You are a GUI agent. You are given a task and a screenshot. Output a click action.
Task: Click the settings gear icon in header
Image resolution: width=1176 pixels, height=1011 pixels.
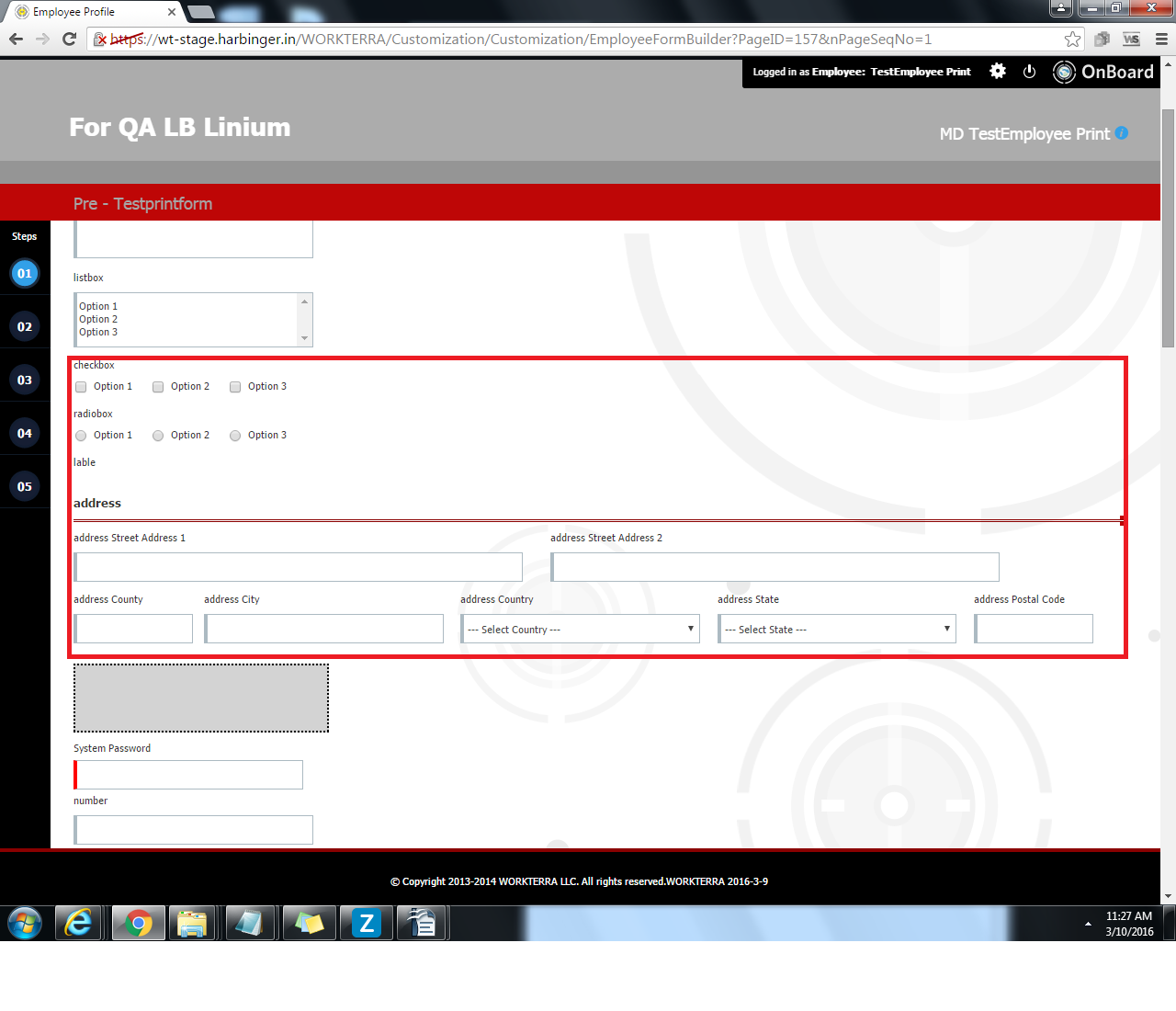(x=998, y=72)
